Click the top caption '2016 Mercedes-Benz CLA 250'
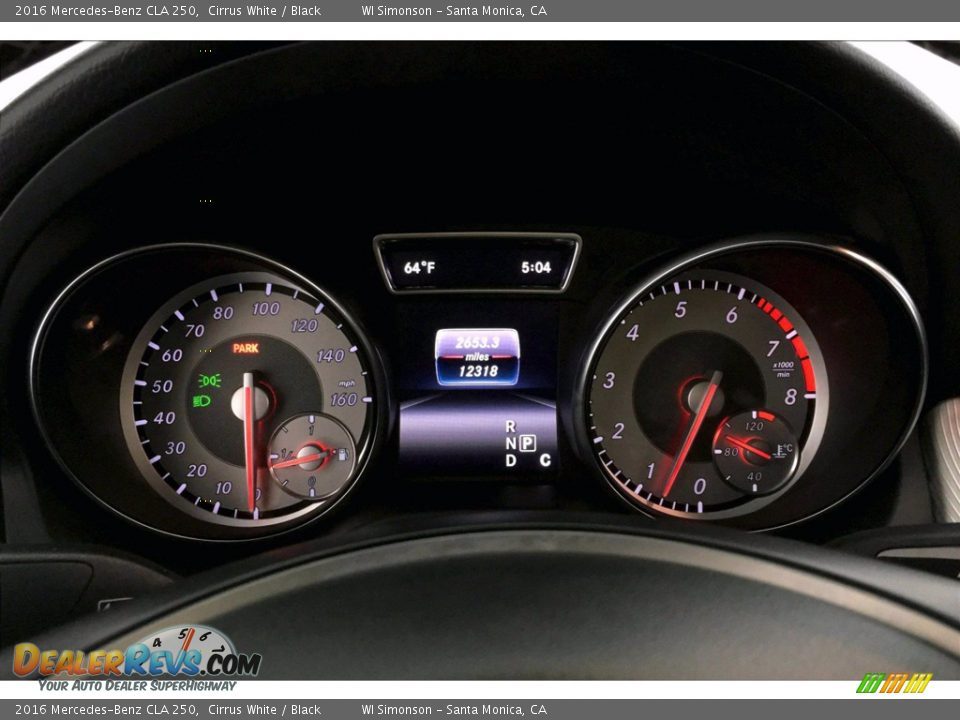The width and height of the screenshot is (960, 720). coord(105,10)
